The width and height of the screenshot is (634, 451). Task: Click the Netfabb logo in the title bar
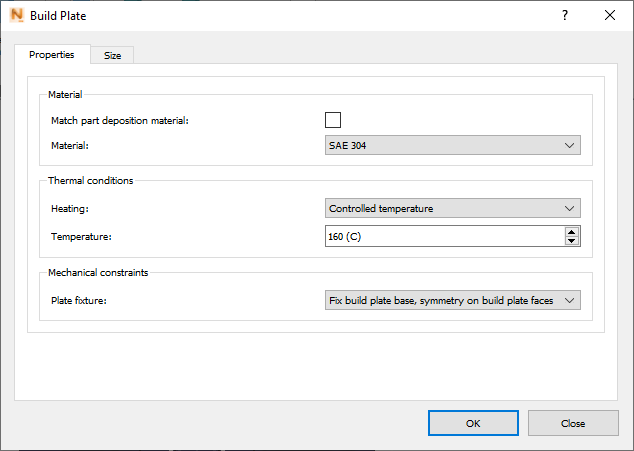pyautogui.click(x=16, y=16)
